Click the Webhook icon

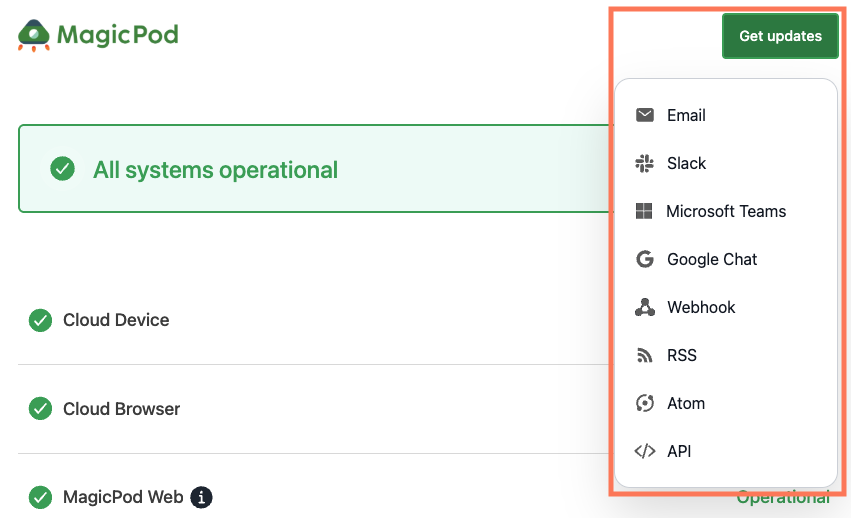tap(645, 307)
